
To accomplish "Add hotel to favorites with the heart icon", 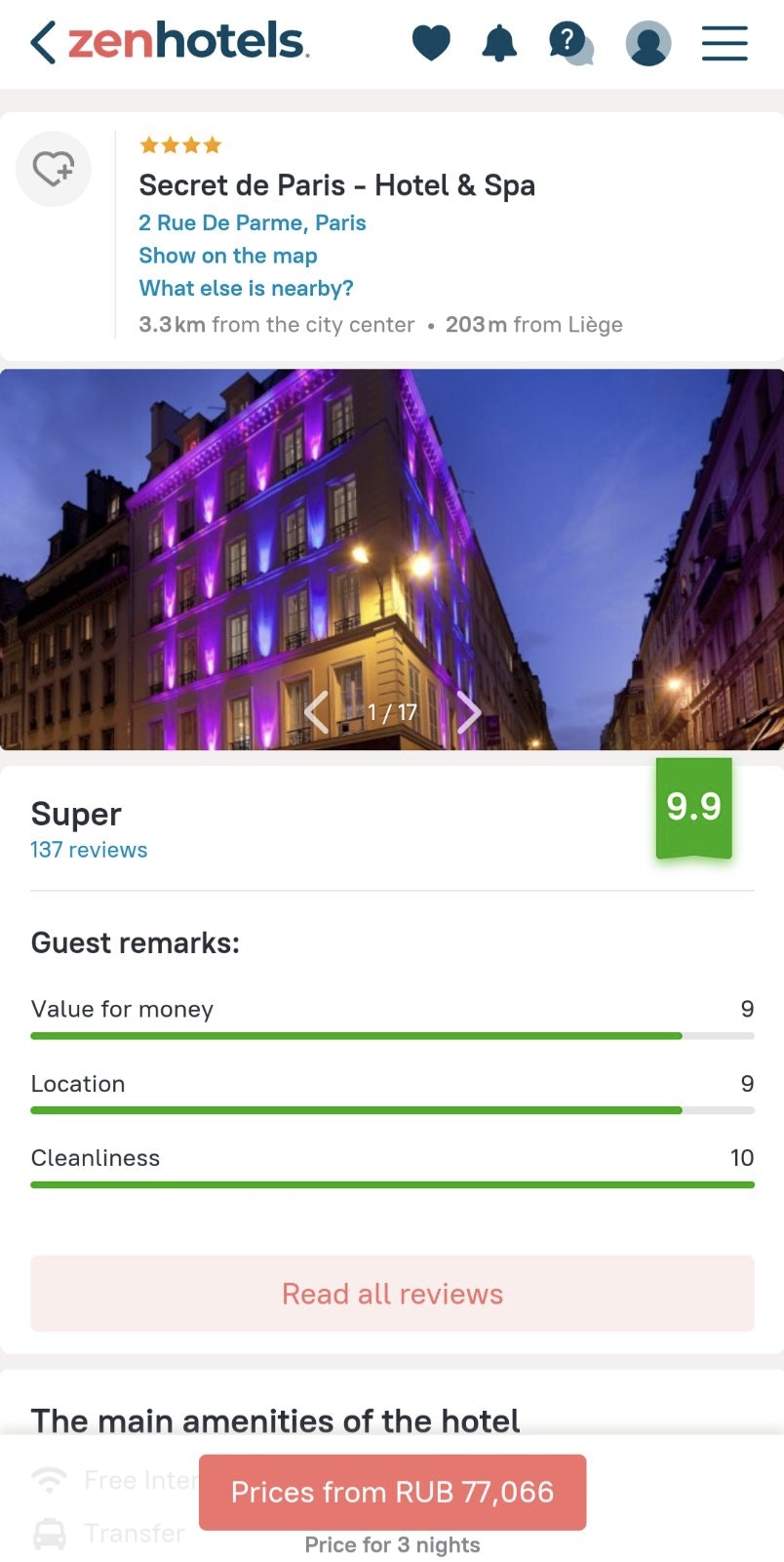I will [54, 168].
